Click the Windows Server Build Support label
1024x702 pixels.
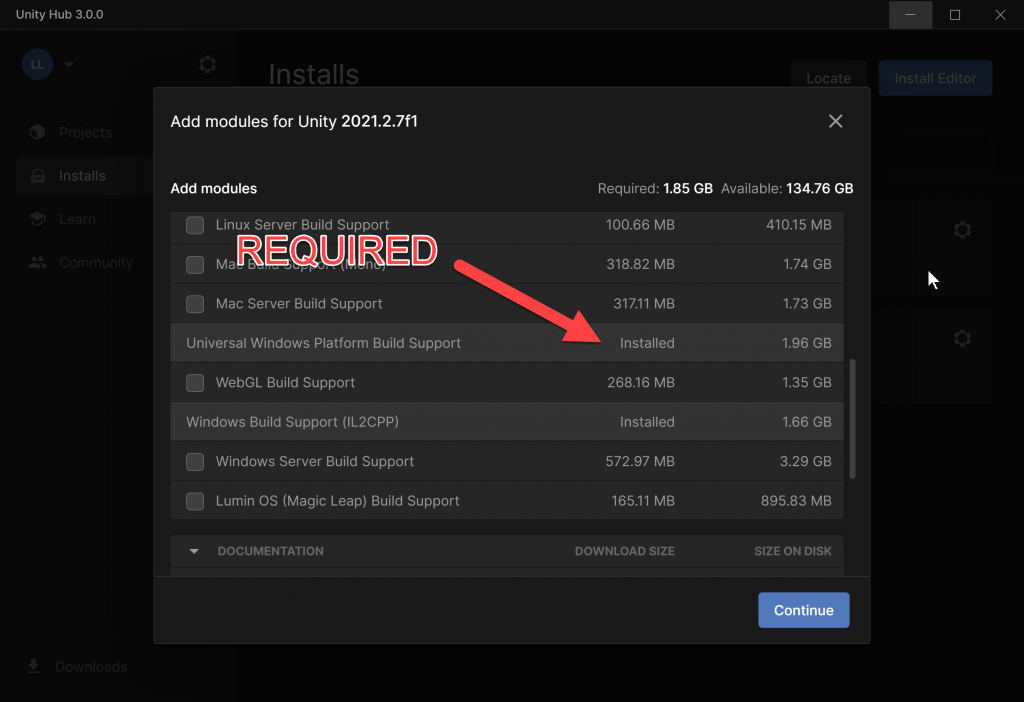coord(315,462)
